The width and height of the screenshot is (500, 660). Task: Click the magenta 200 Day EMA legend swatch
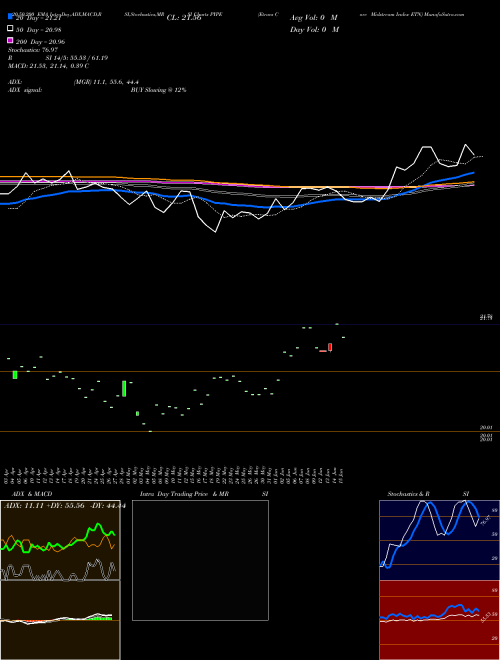point(10,40)
